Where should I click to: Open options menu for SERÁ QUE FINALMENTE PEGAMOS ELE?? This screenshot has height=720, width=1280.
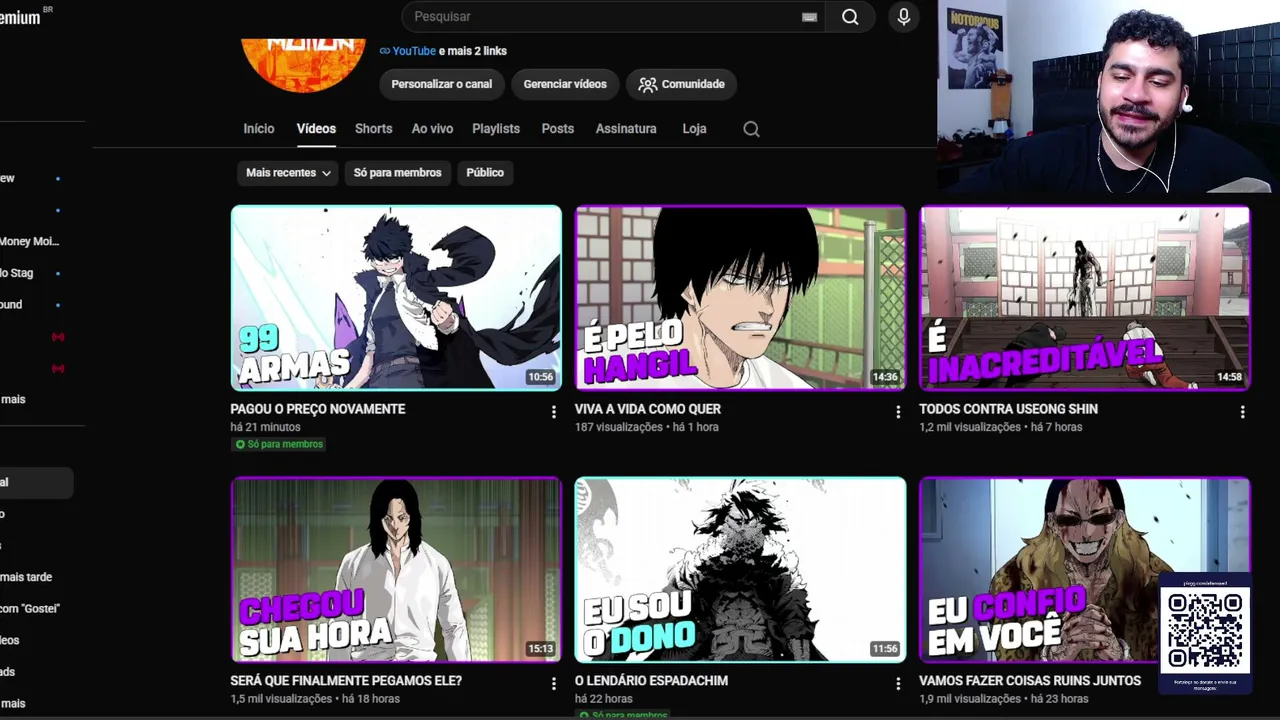553,684
